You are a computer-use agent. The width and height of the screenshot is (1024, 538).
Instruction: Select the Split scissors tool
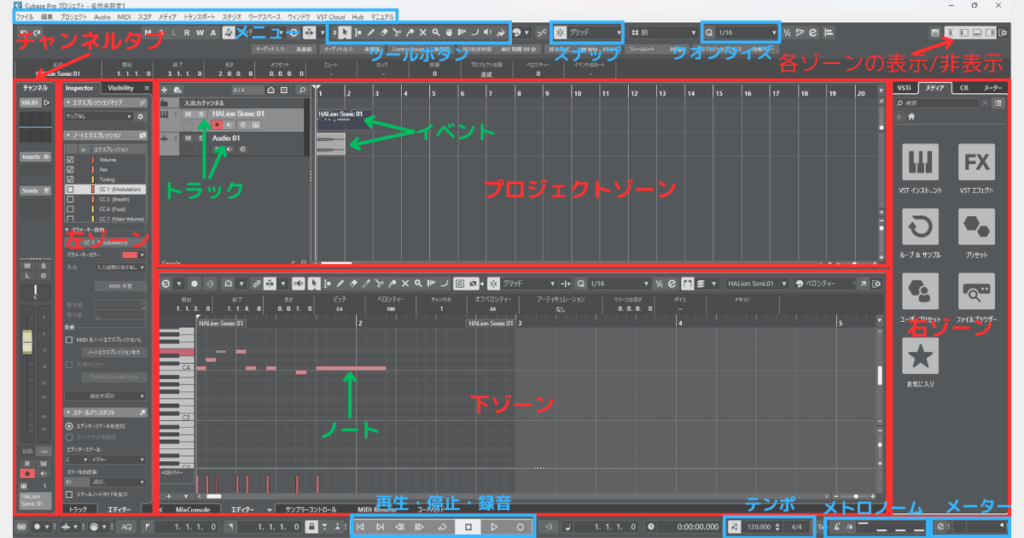(x=397, y=33)
